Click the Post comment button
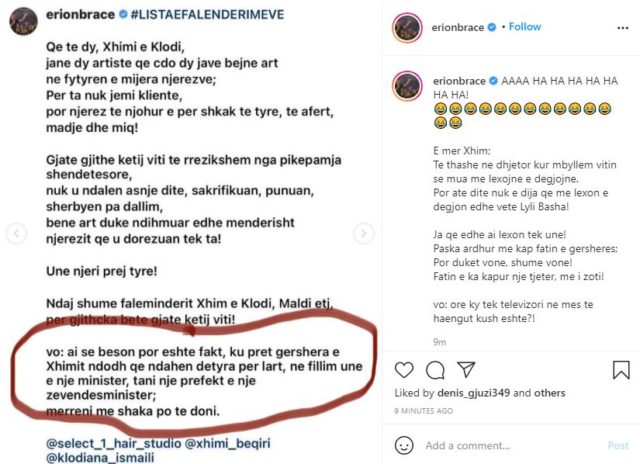Image resolution: width=640 pixels, height=464 pixels. (618, 445)
